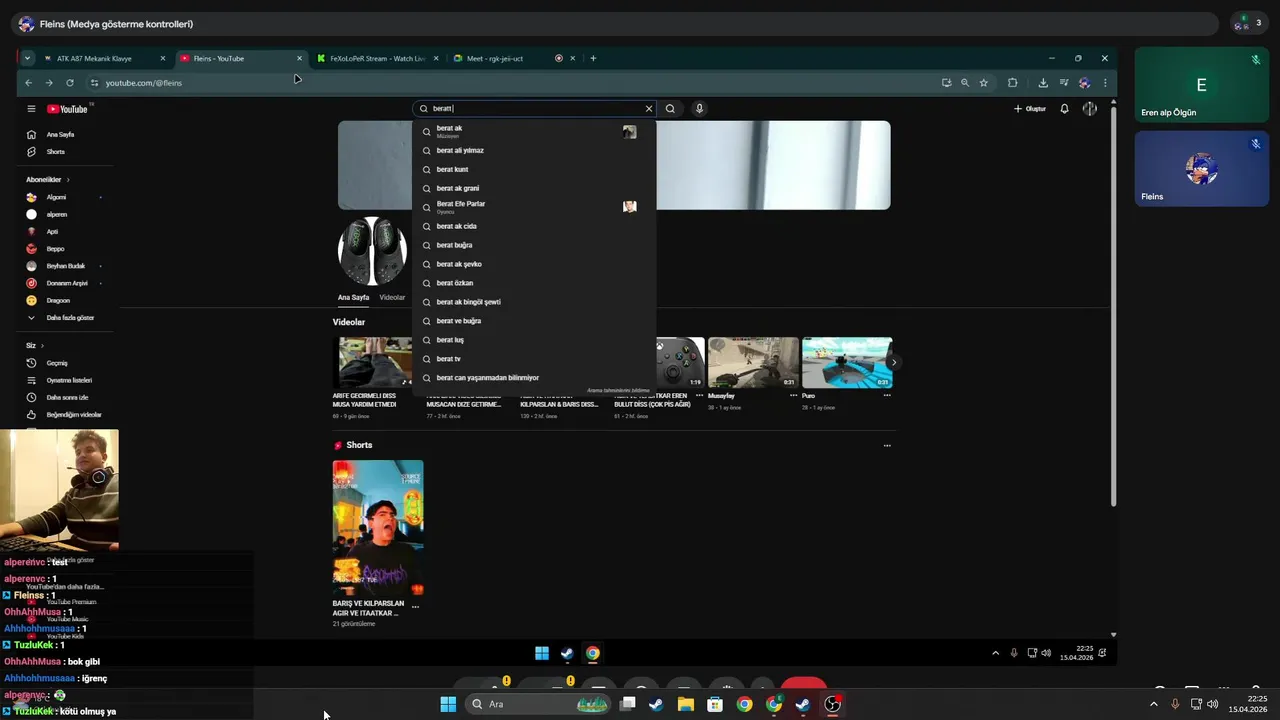This screenshot has height=720, width=1280.
Task: Select suggestion 'berat ak' Müzisyen
Action: (534, 131)
